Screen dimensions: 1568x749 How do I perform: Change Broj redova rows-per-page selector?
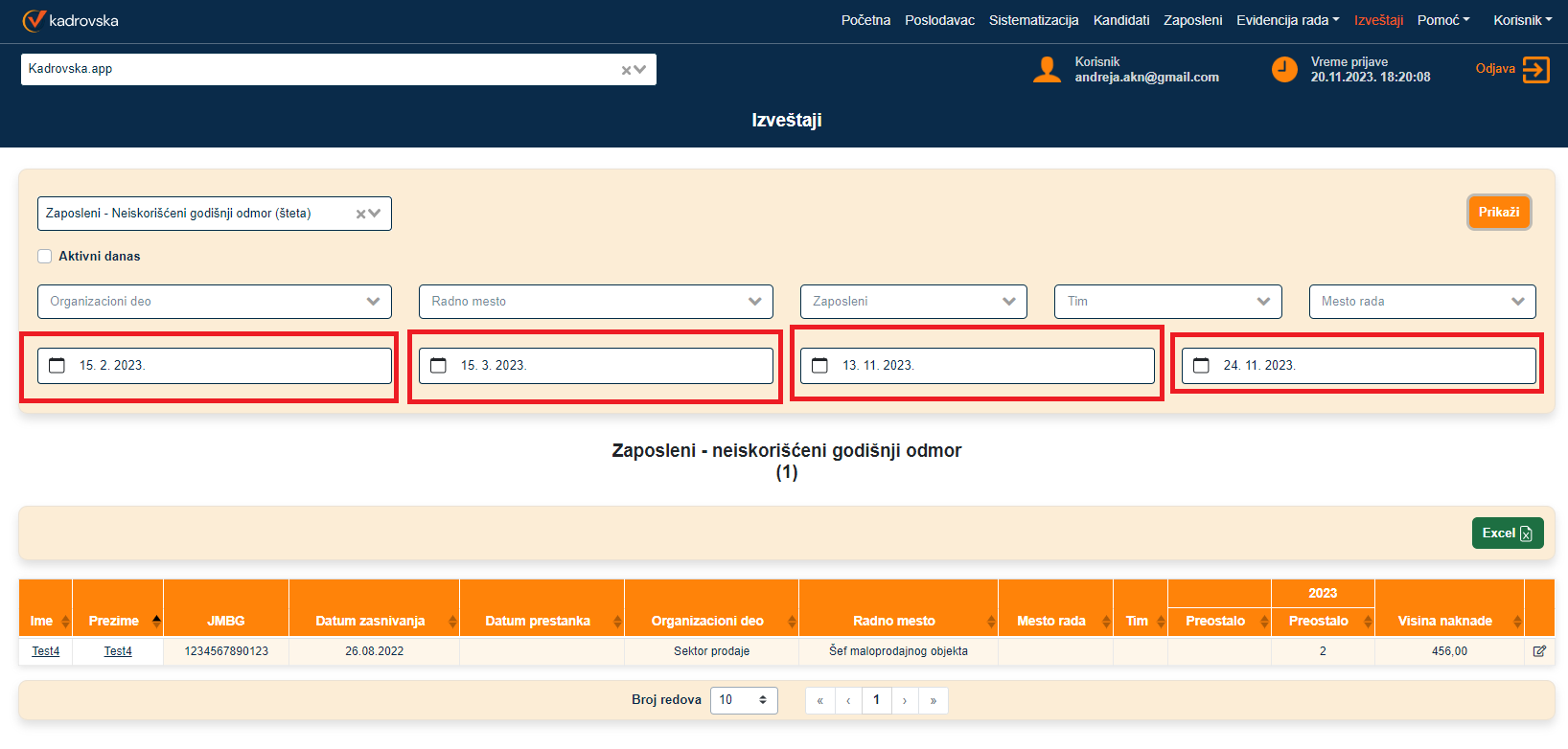(x=743, y=700)
